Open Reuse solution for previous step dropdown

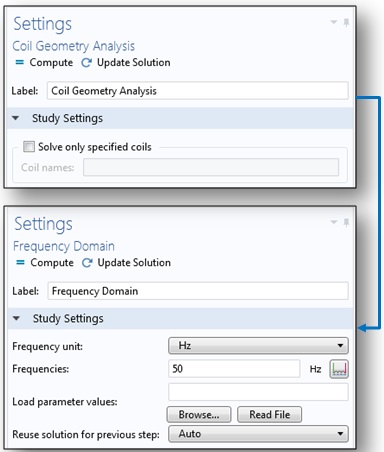coord(258,434)
